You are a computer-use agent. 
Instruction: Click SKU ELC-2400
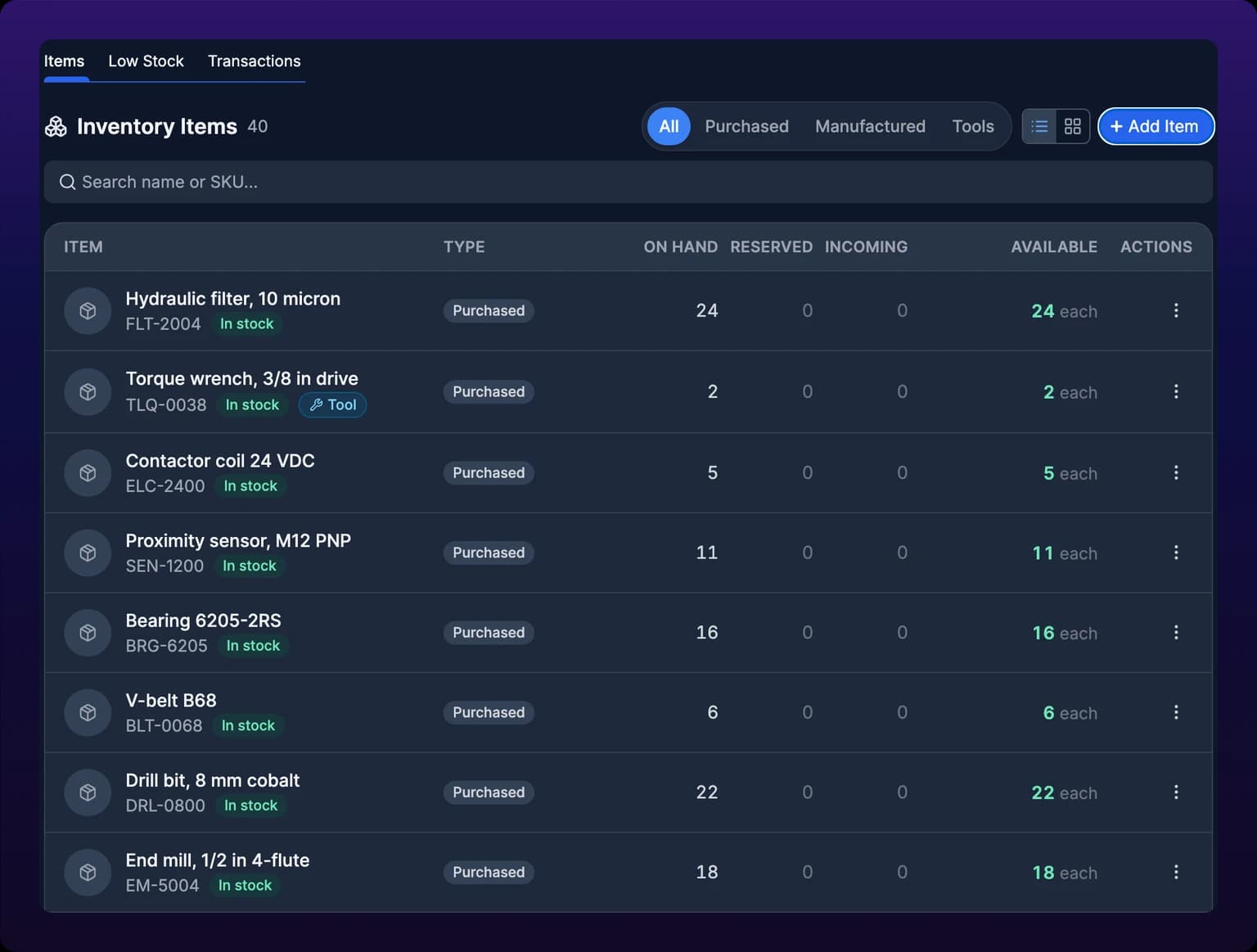click(x=164, y=486)
